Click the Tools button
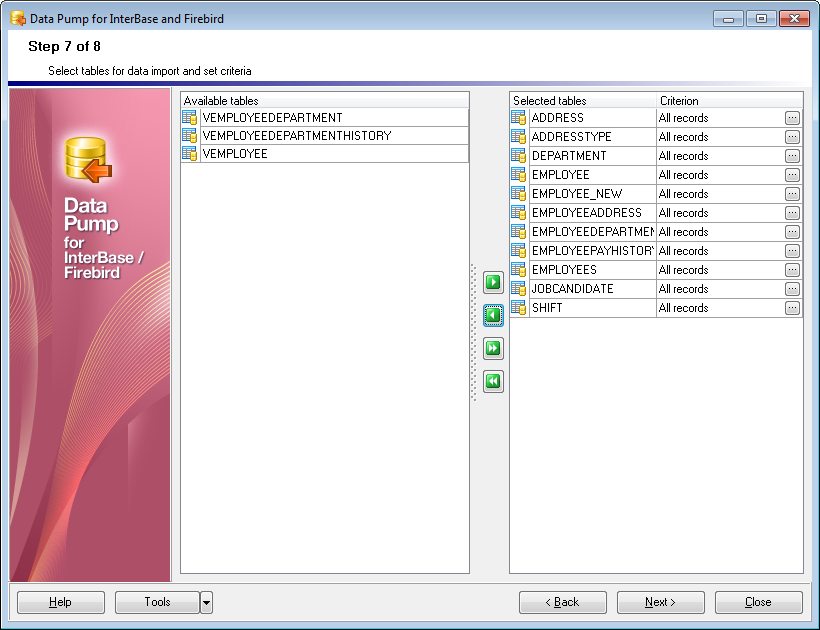 [x=157, y=602]
